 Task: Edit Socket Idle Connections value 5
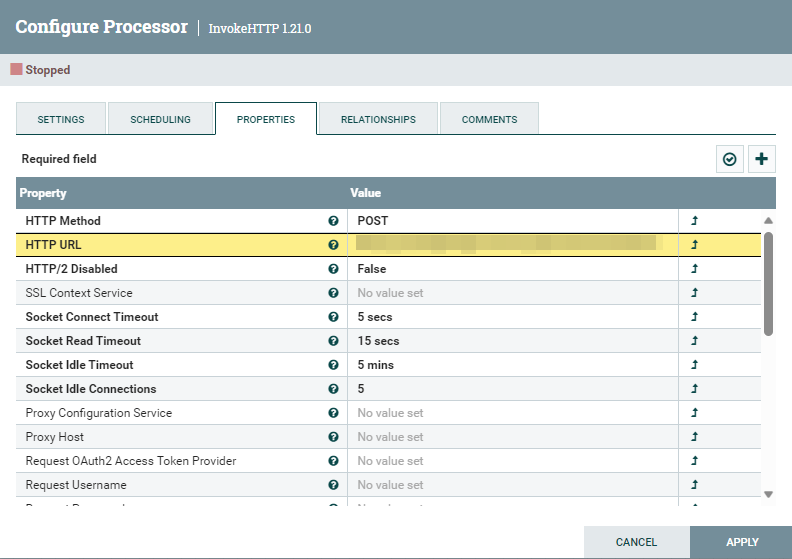point(513,389)
